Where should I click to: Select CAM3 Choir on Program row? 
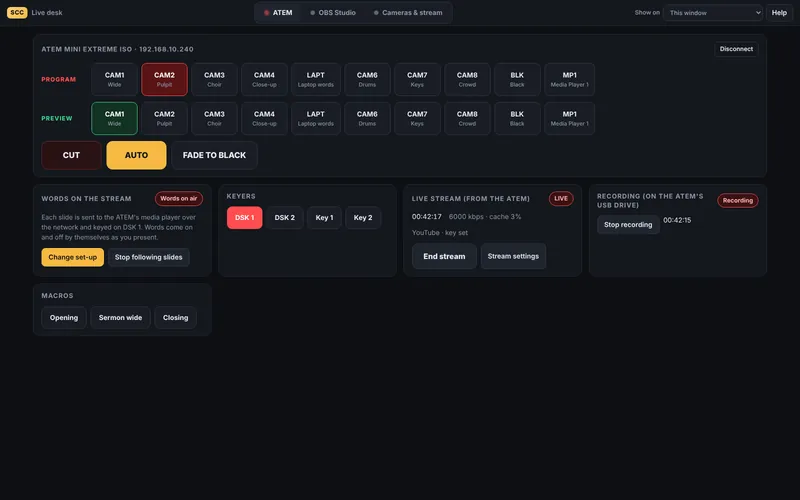pos(214,79)
